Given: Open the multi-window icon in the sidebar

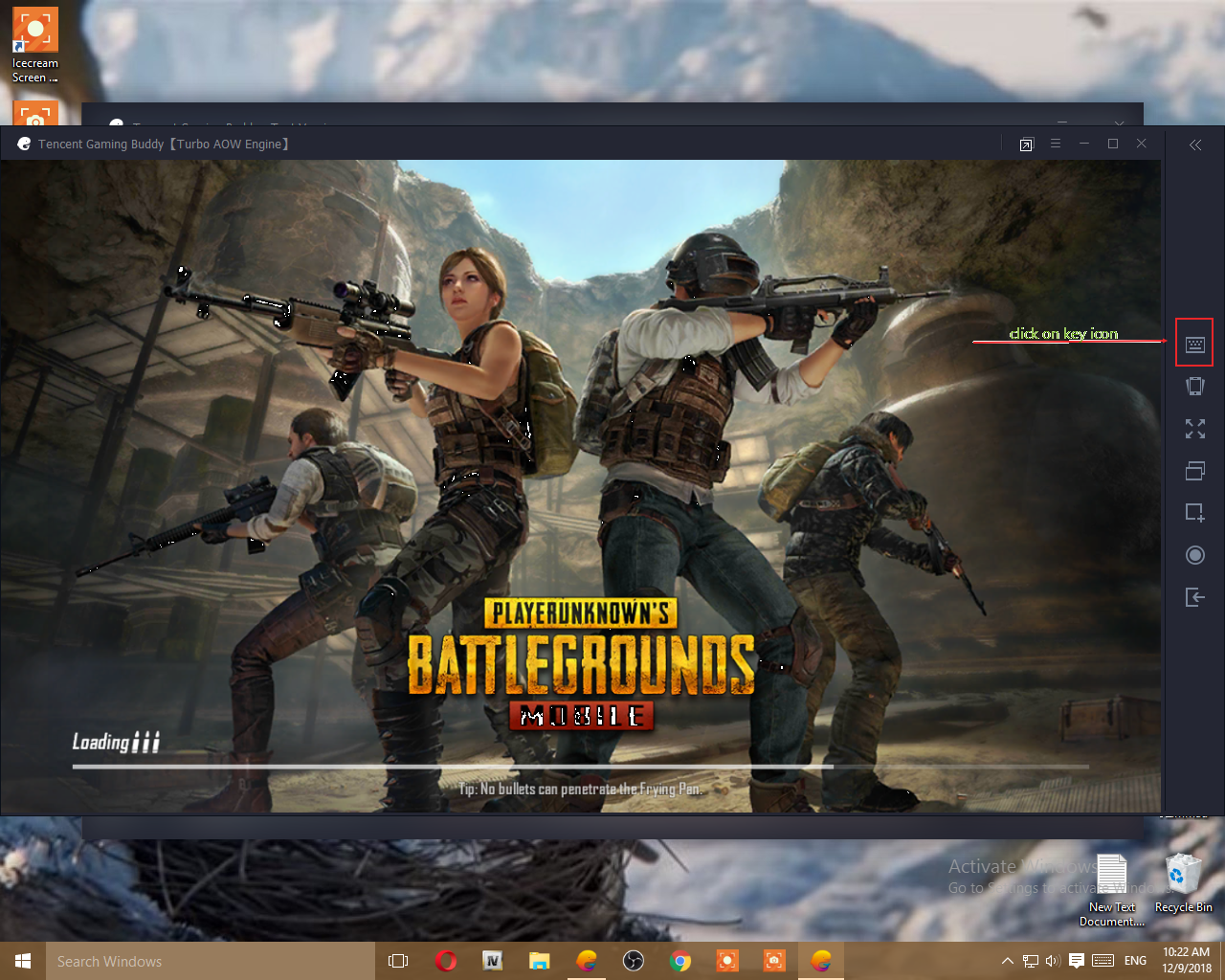Looking at the screenshot, I should (1194, 471).
